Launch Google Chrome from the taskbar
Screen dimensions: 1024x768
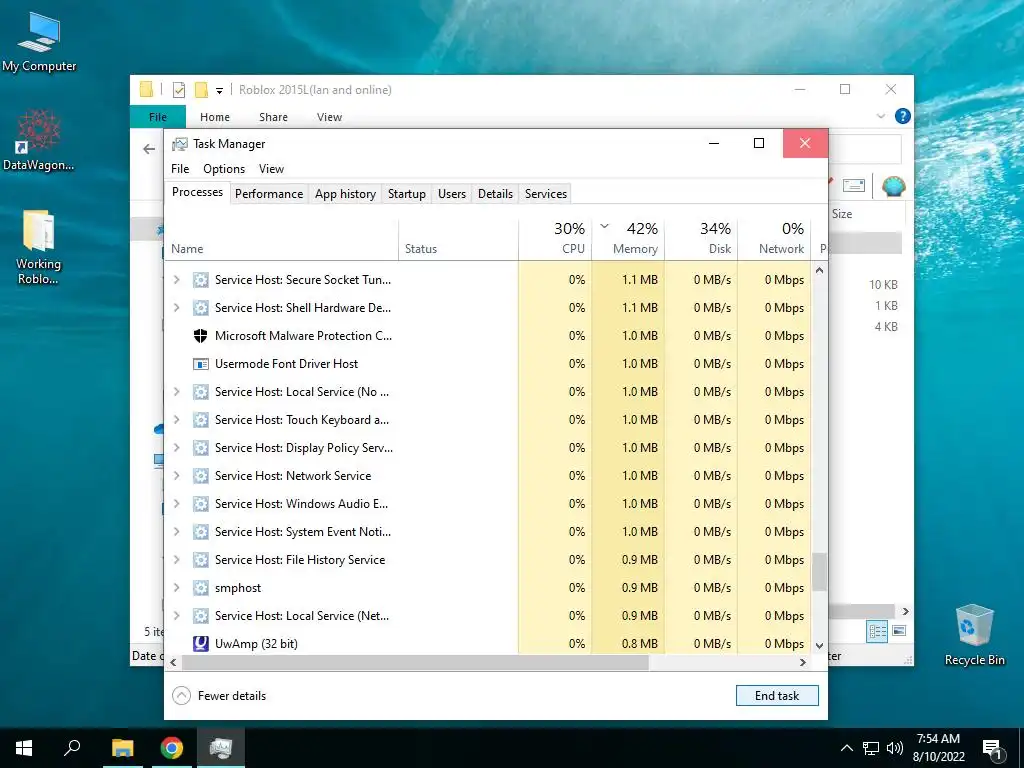coord(172,748)
